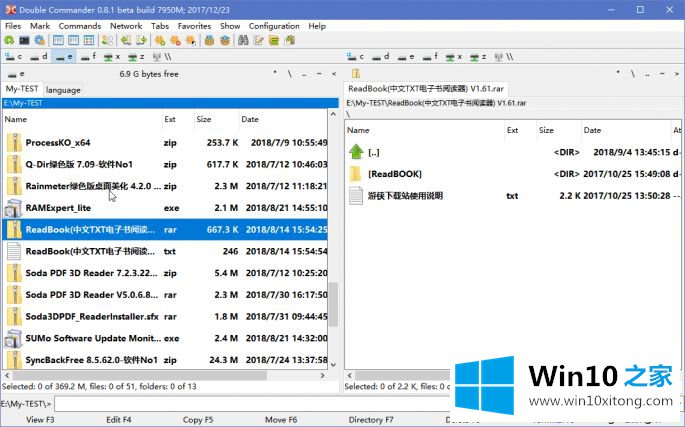Screen dimensions: 685x427
Task: Select the RAMExpert_lite exe file
Action: point(165,208)
